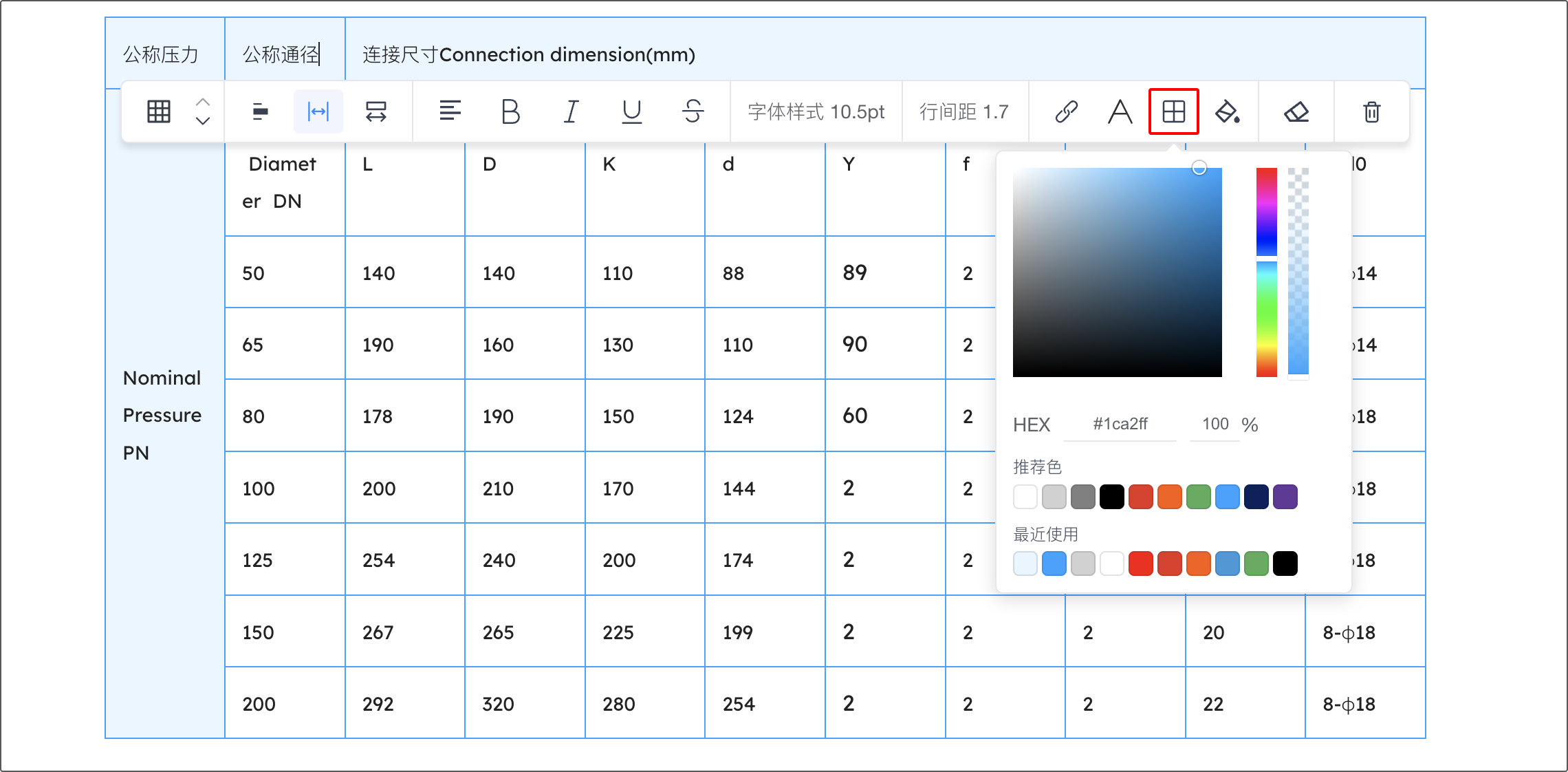The image size is (1568, 772).
Task: Open the insert table tool
Action: pos(158,111)
